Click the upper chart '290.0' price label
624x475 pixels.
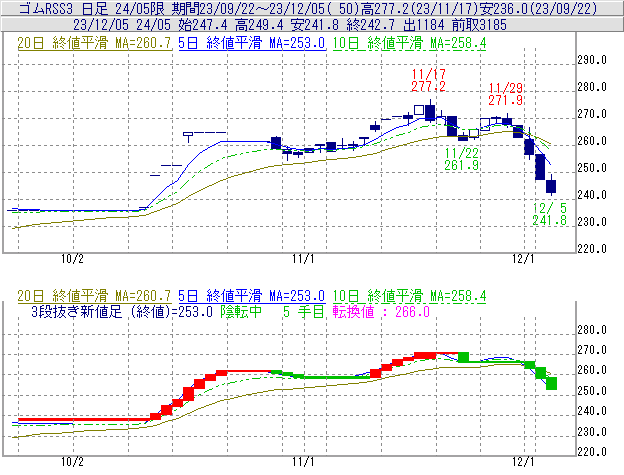click(x=592, y=60)
